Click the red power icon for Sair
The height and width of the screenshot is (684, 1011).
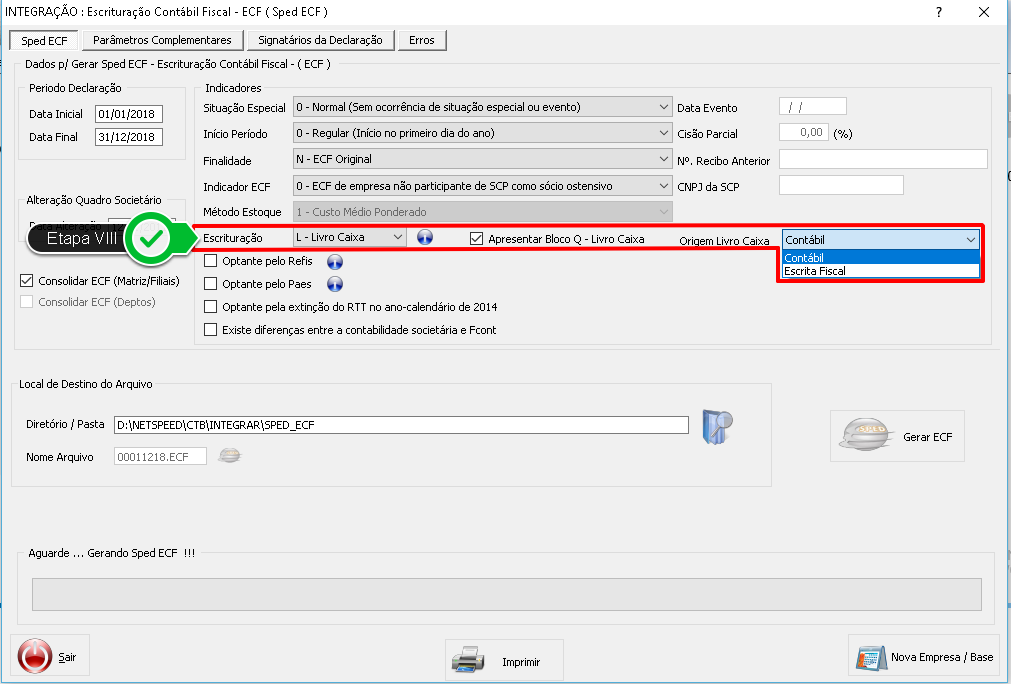tap(34, 656)
